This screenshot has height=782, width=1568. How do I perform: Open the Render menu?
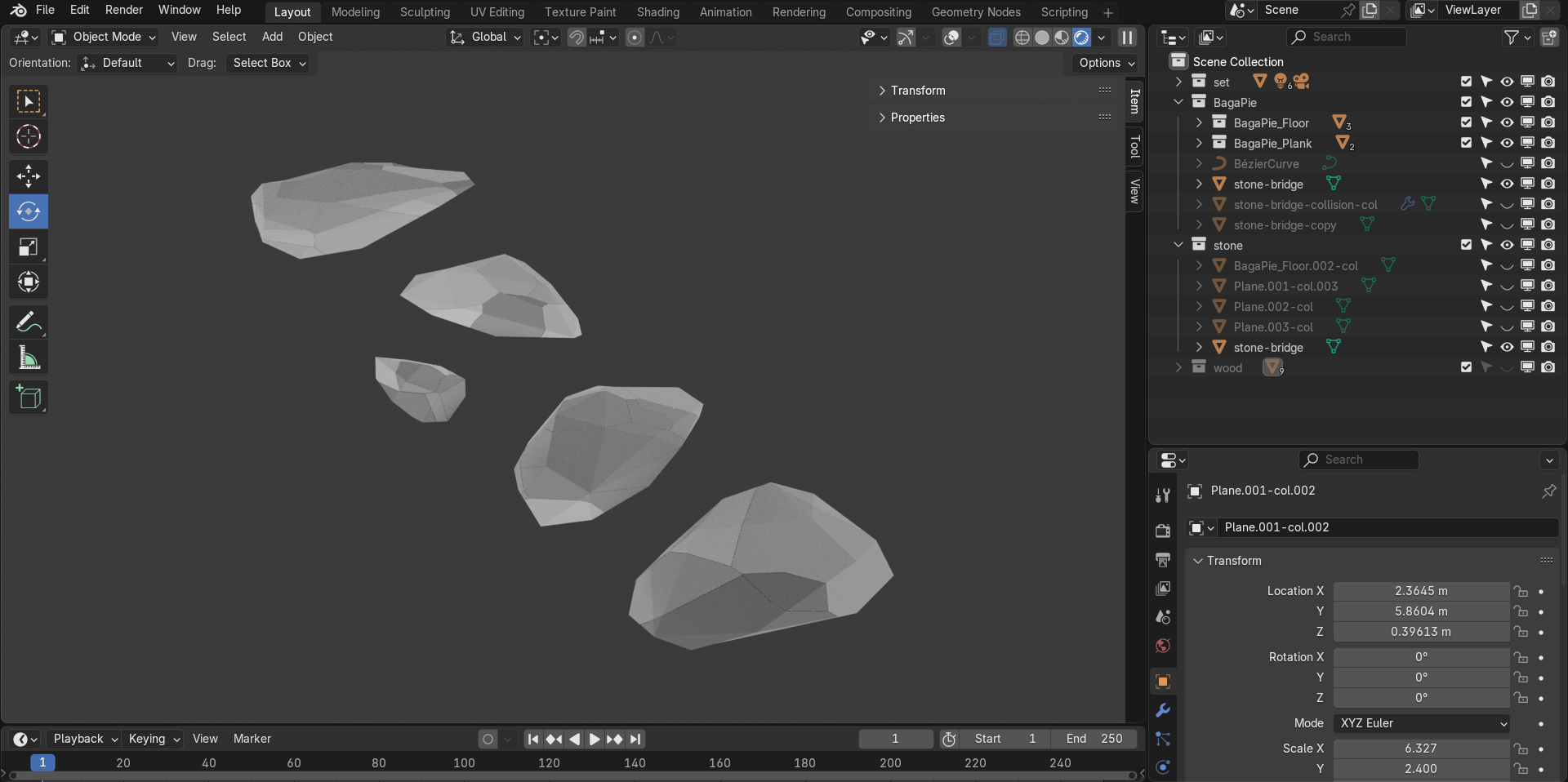pyautogui.click(x=123, y=10)
